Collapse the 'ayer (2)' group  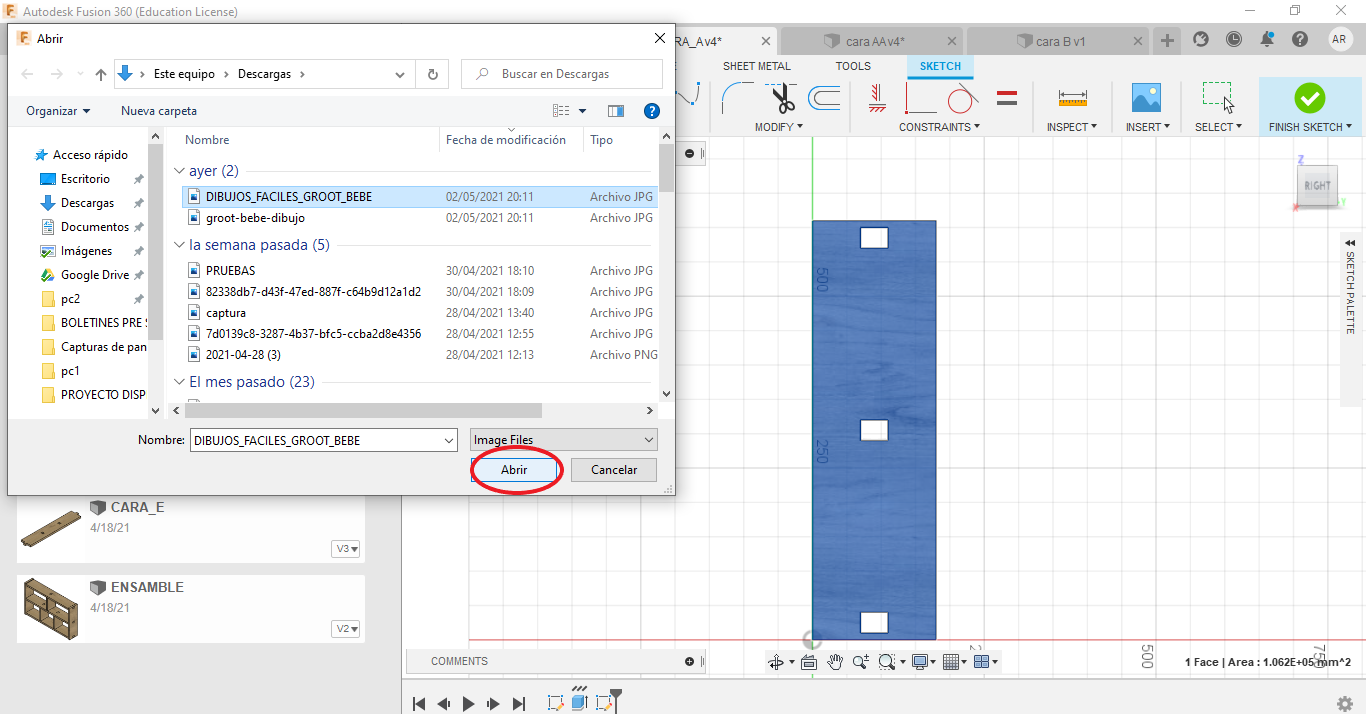[180, 171]
